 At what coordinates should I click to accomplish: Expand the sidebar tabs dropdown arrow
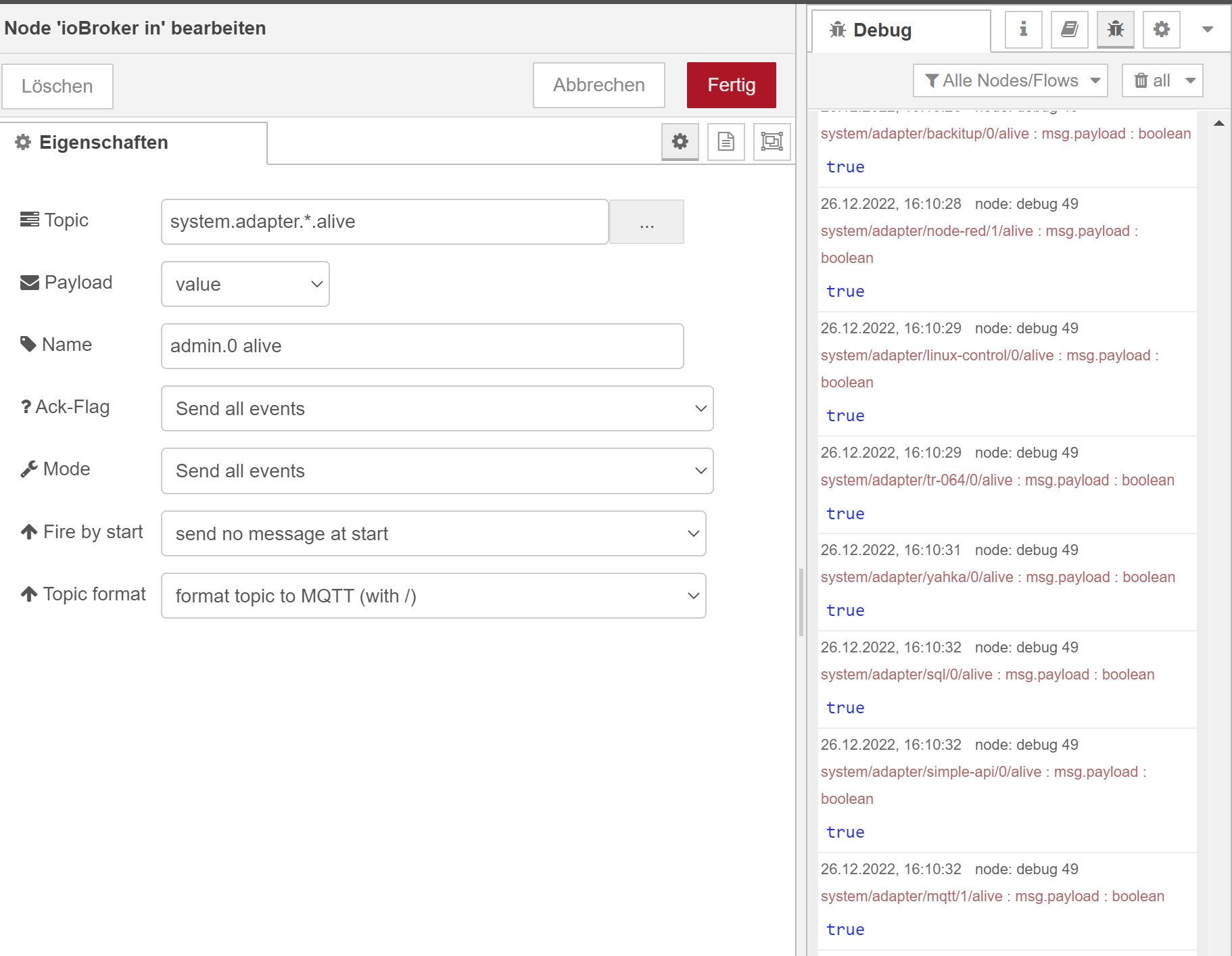[x=1207, y=29]
